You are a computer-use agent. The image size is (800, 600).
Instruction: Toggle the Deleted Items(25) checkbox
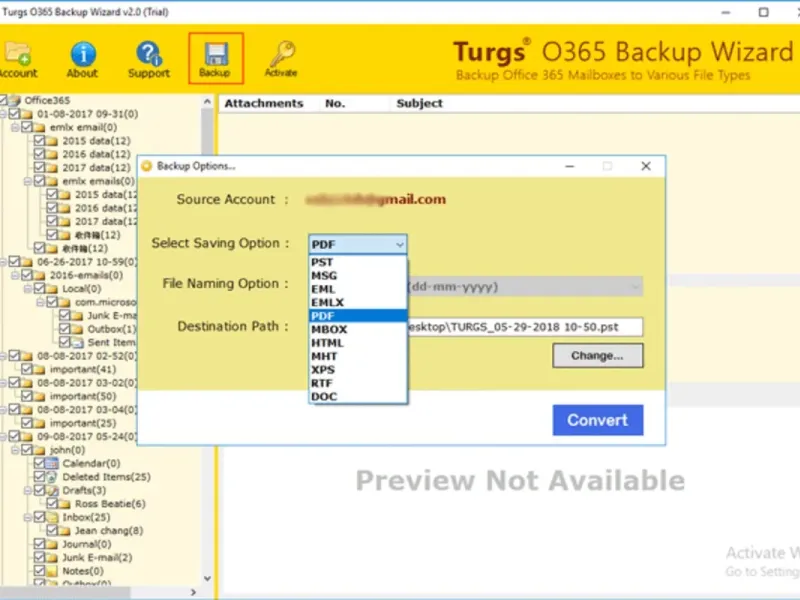tap(39, 477)
